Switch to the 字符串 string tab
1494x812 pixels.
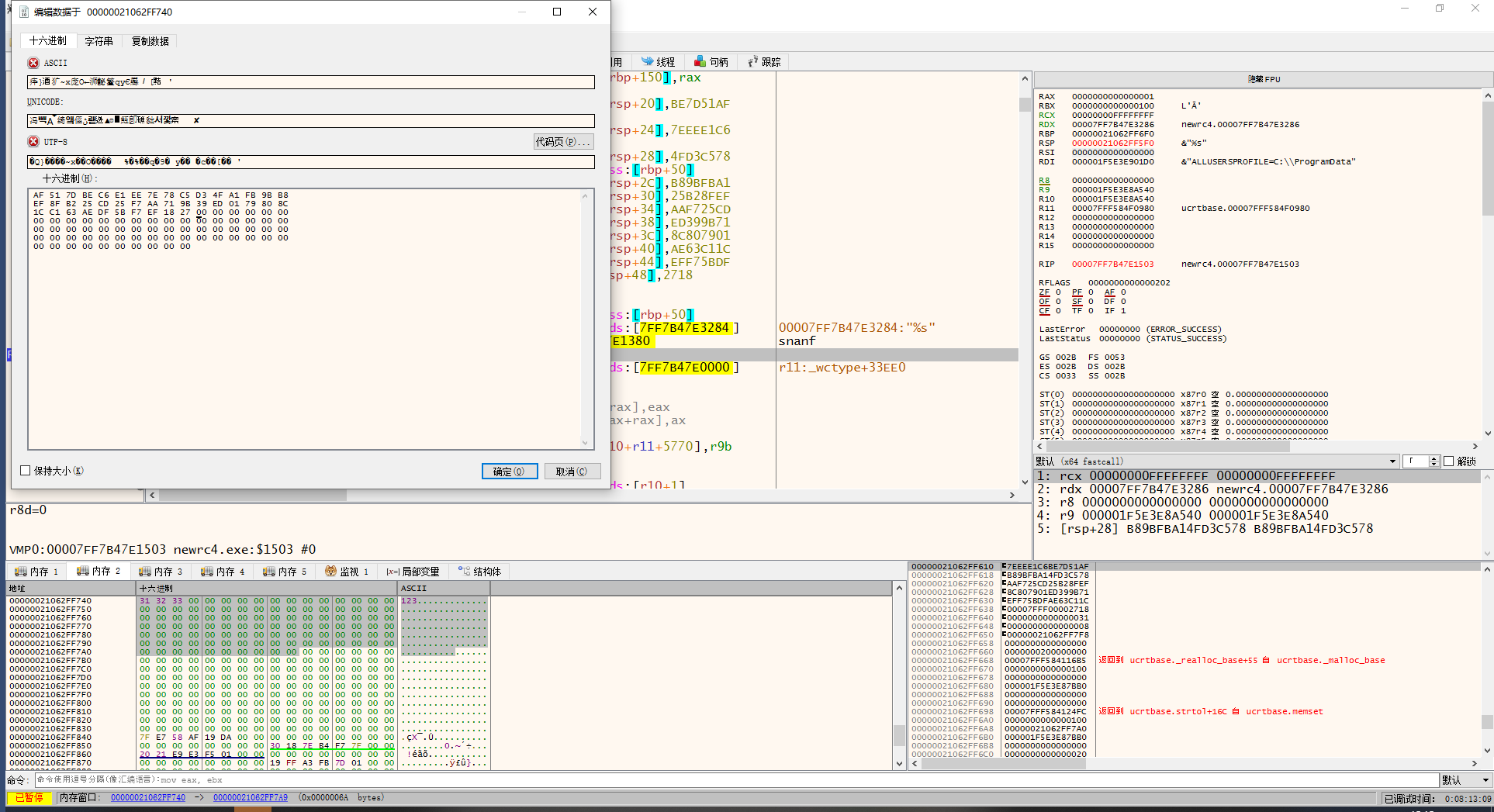tap(99, 41)
